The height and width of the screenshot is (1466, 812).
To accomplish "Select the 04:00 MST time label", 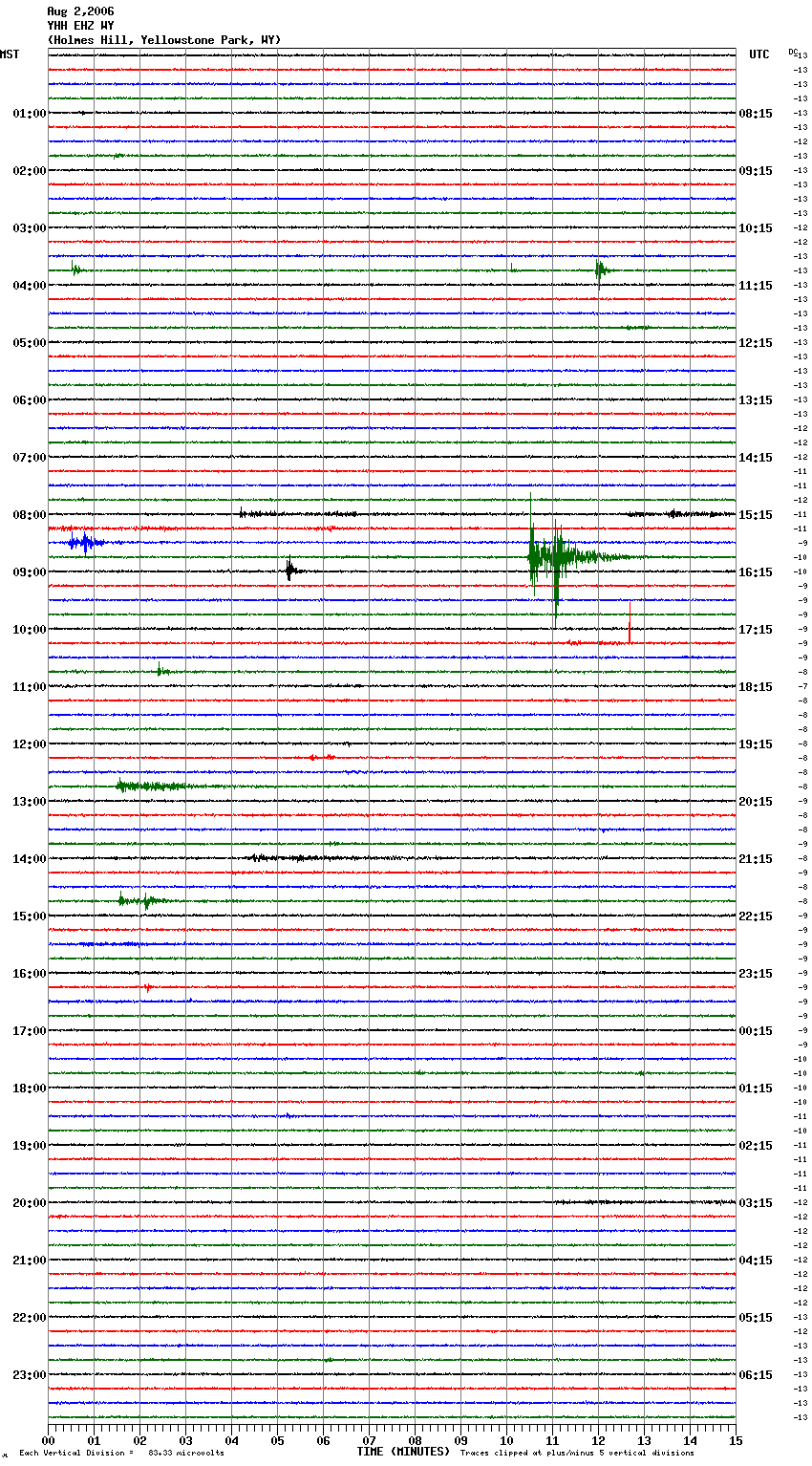I will (x=30, y=286).
